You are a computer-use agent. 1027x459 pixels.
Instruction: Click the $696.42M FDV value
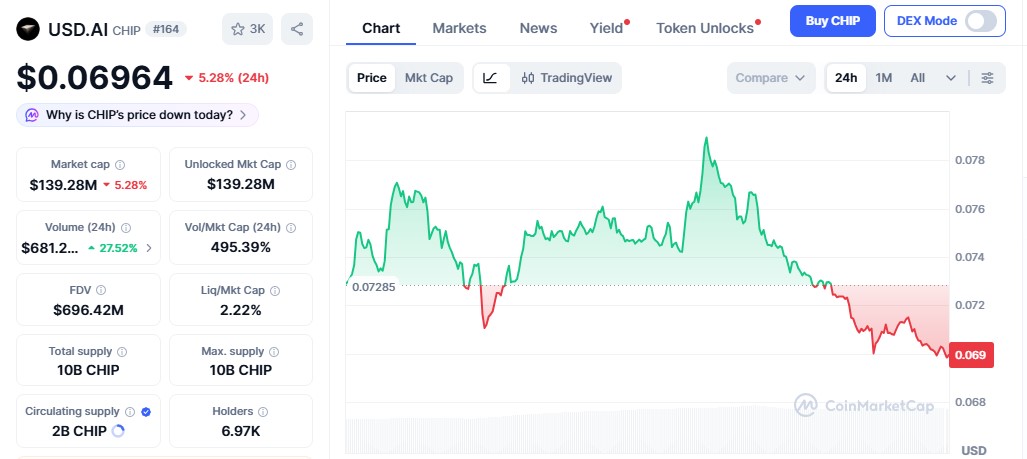[x=88, y=310]
